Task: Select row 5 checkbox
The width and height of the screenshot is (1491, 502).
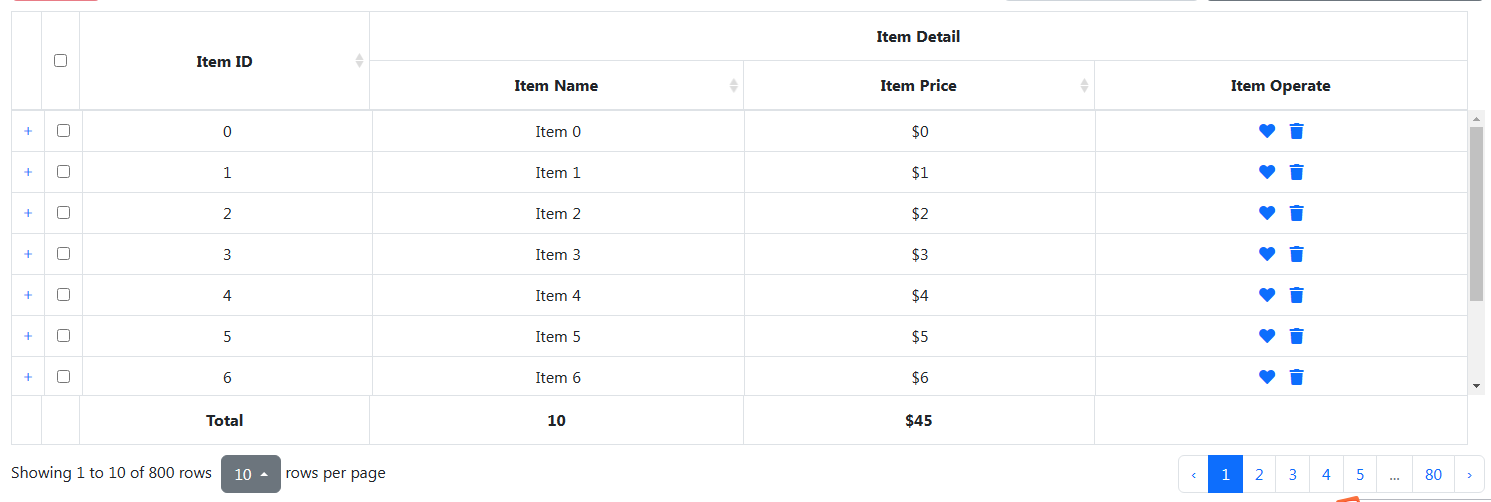Action: [63, 336]
